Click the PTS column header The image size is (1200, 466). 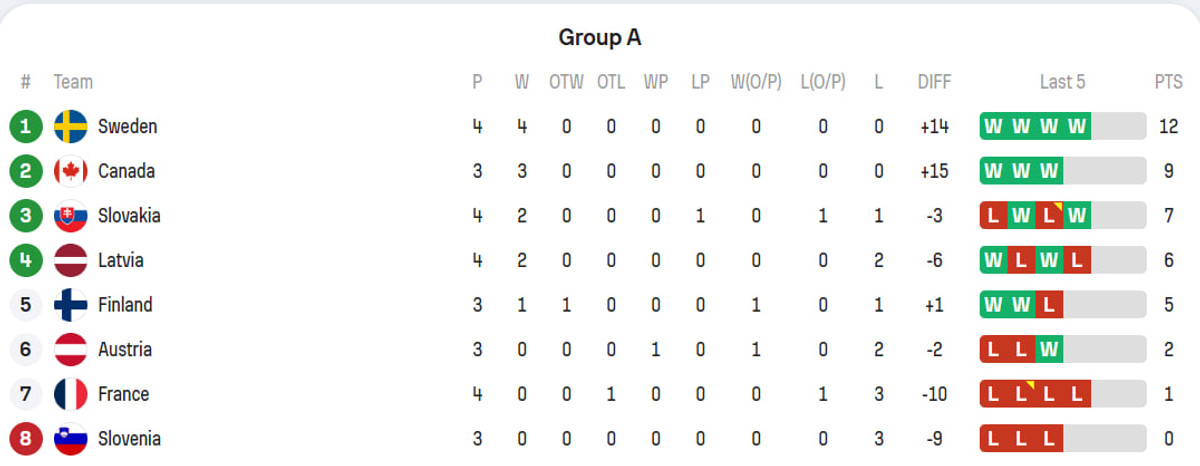click(x=1168, y=82)
